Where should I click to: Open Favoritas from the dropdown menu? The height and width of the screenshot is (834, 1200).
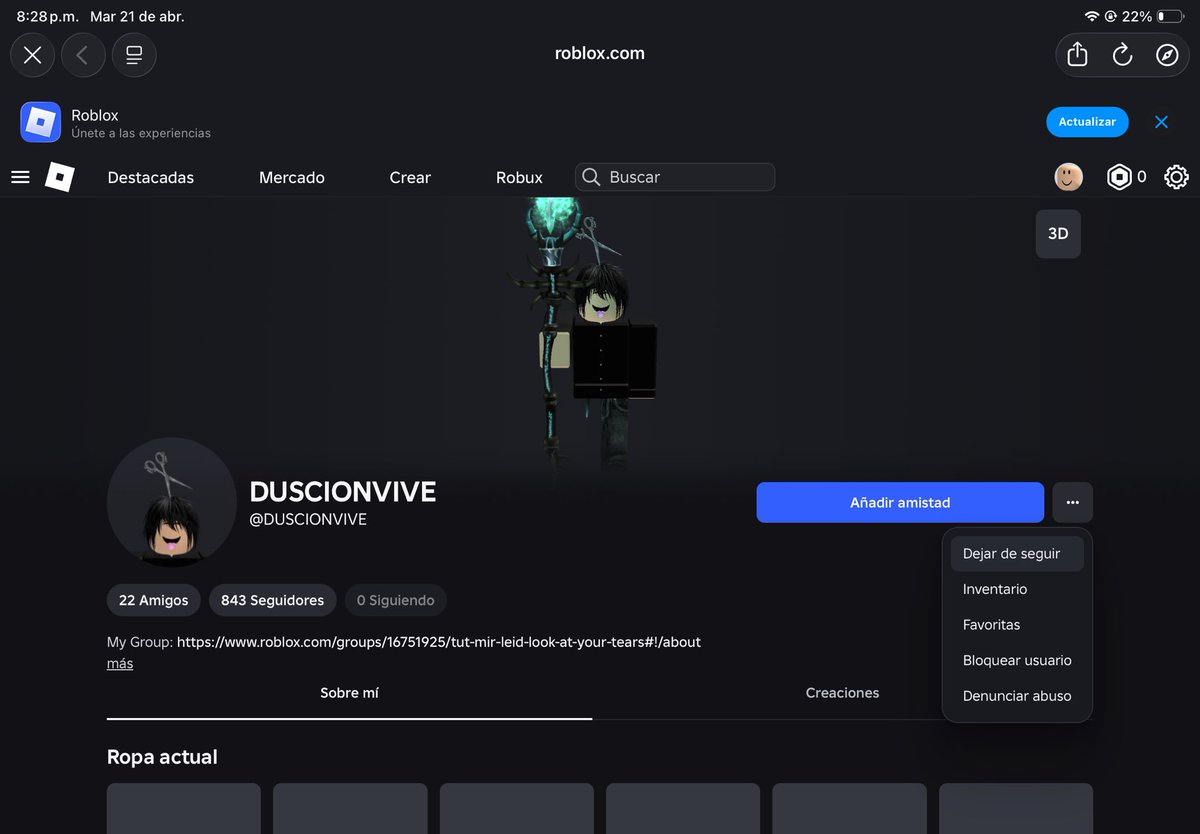[1017, 624]
